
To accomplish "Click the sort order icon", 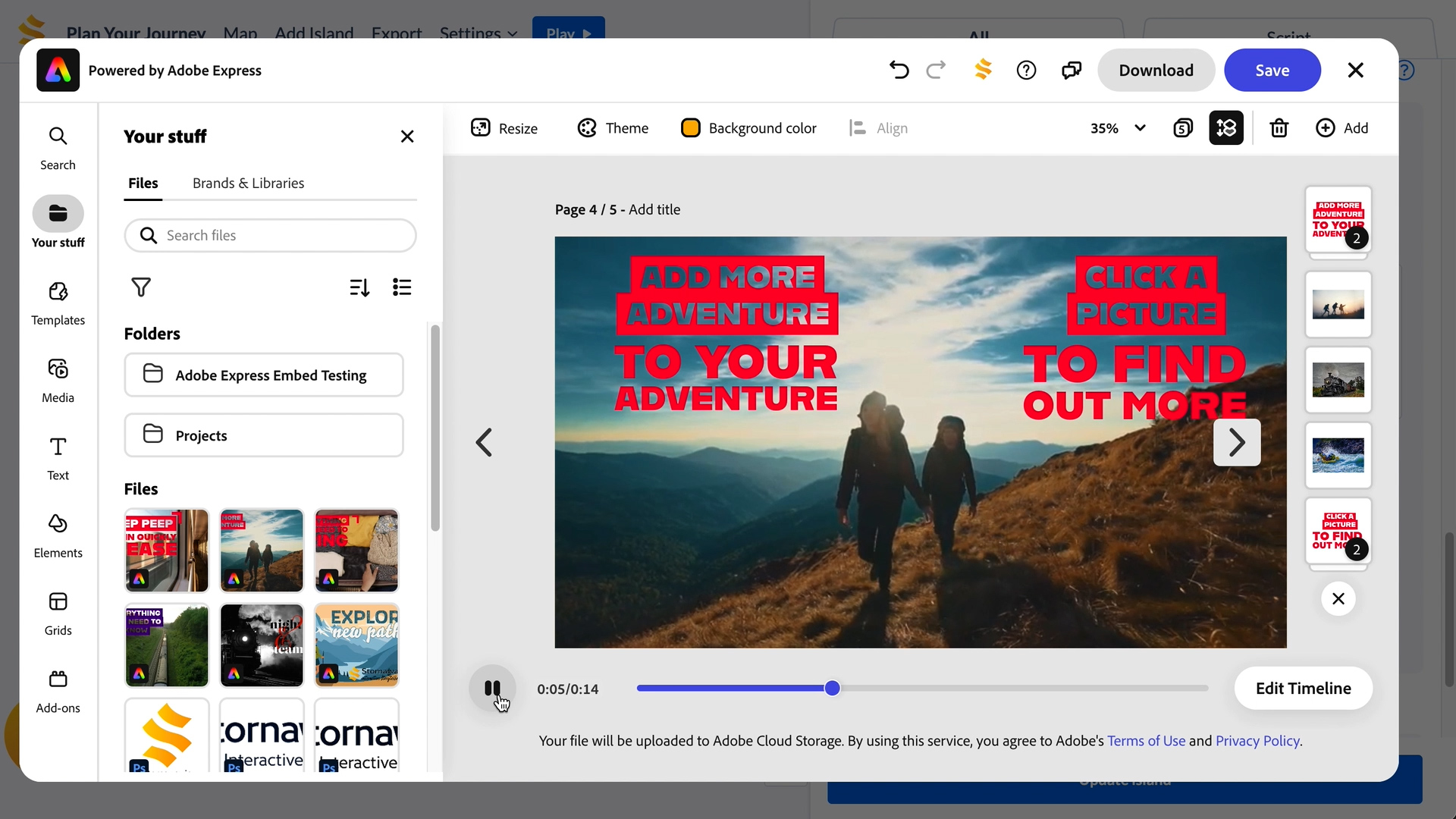I will point(359,287).
